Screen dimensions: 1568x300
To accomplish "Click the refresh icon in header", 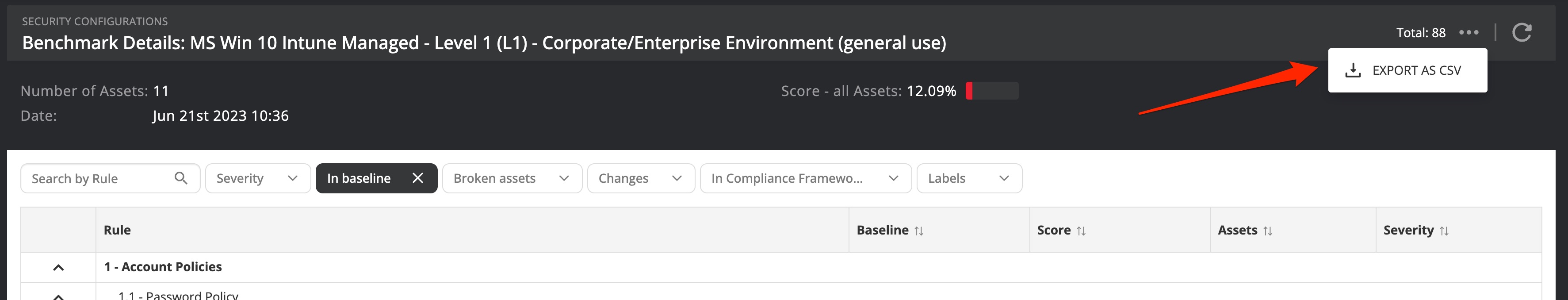I will (1521, 32).
